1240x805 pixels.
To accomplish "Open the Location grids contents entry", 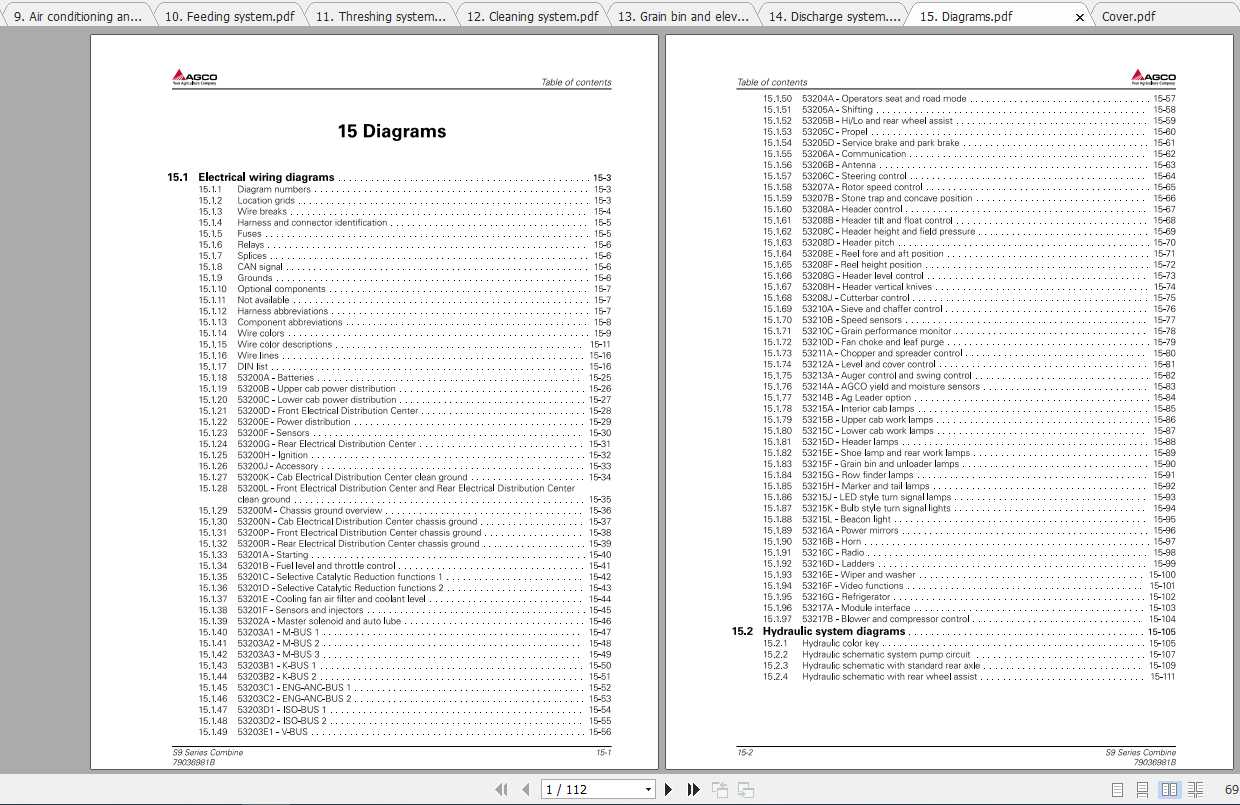I will (x=267, y=200).
